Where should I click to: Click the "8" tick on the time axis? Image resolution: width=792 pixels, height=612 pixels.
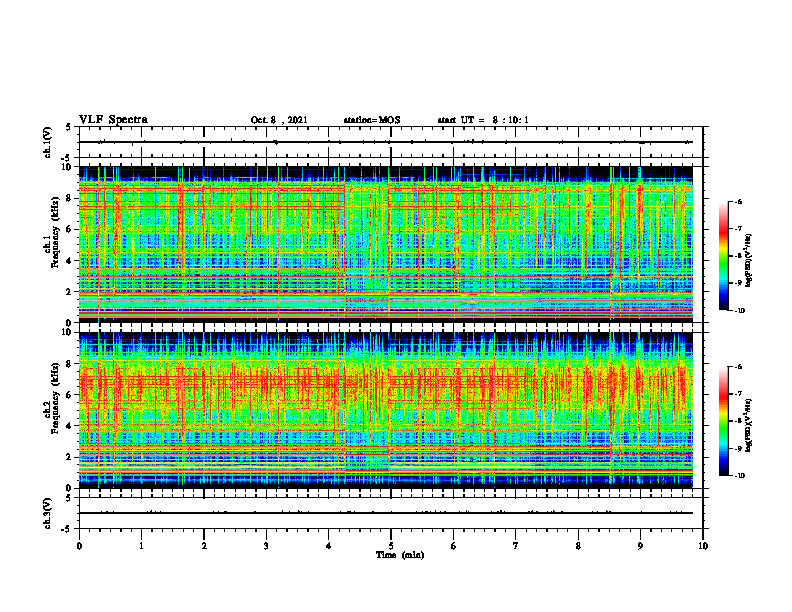578,546
